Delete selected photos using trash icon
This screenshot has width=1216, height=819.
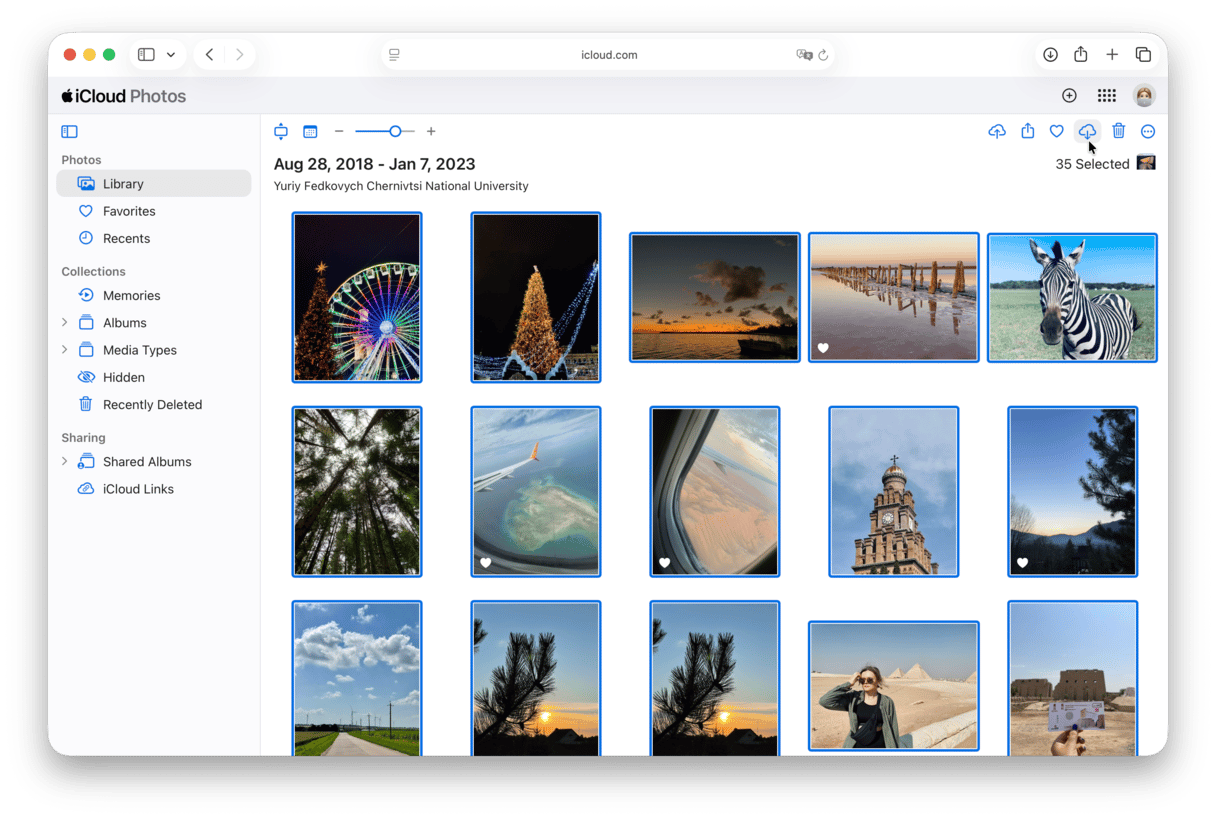tap(1119, 131)
